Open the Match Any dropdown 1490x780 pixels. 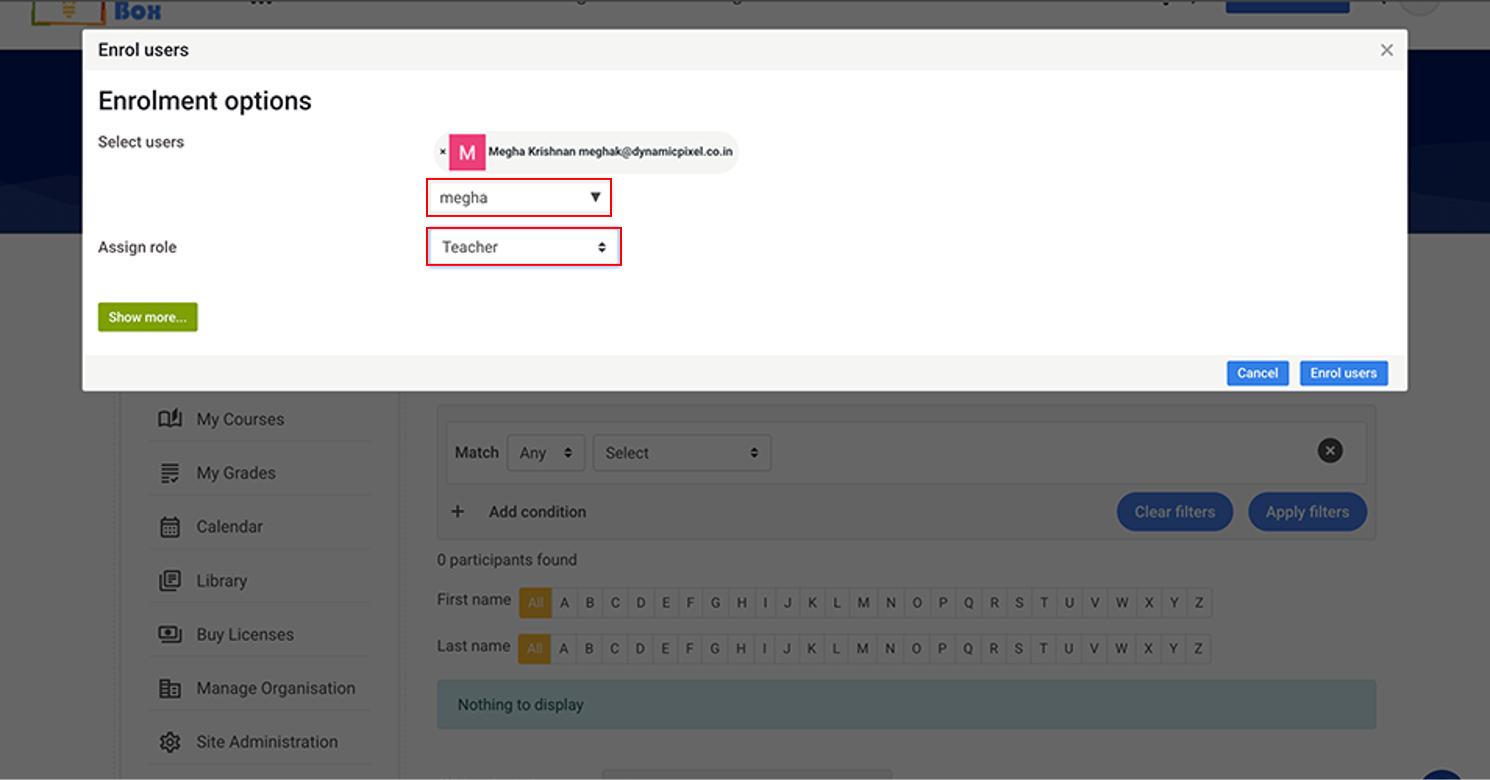(546, 453)
